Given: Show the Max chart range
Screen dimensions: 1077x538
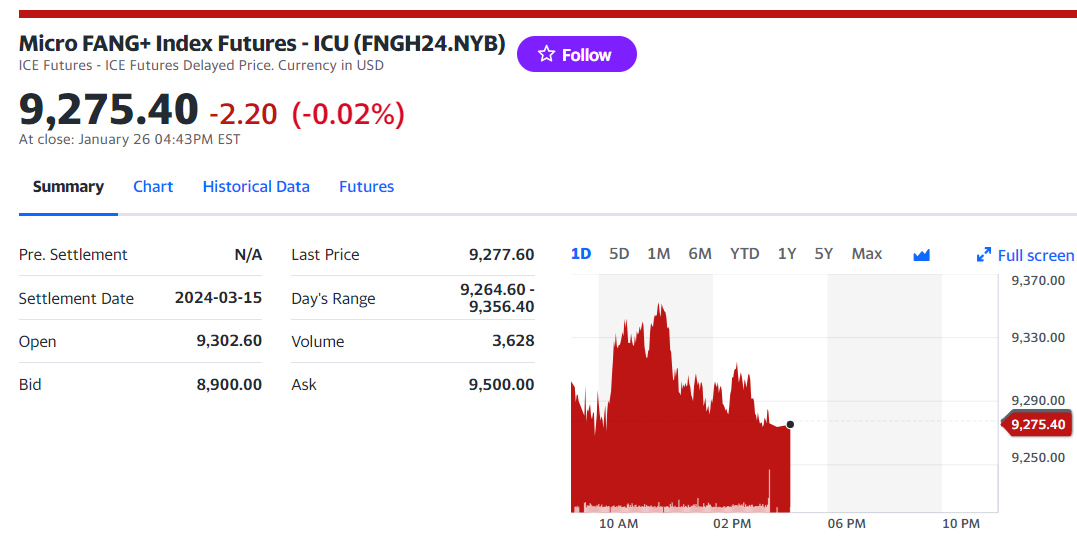Looking at the screenshot, I should pos(867,254).
